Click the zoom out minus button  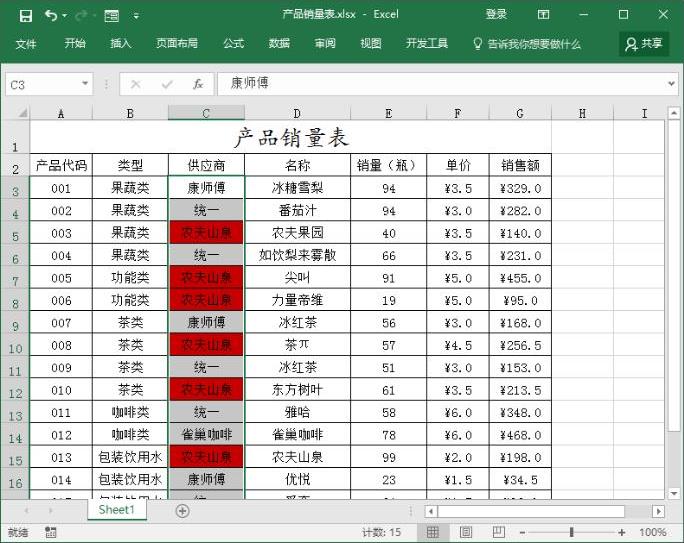[522, 533]
